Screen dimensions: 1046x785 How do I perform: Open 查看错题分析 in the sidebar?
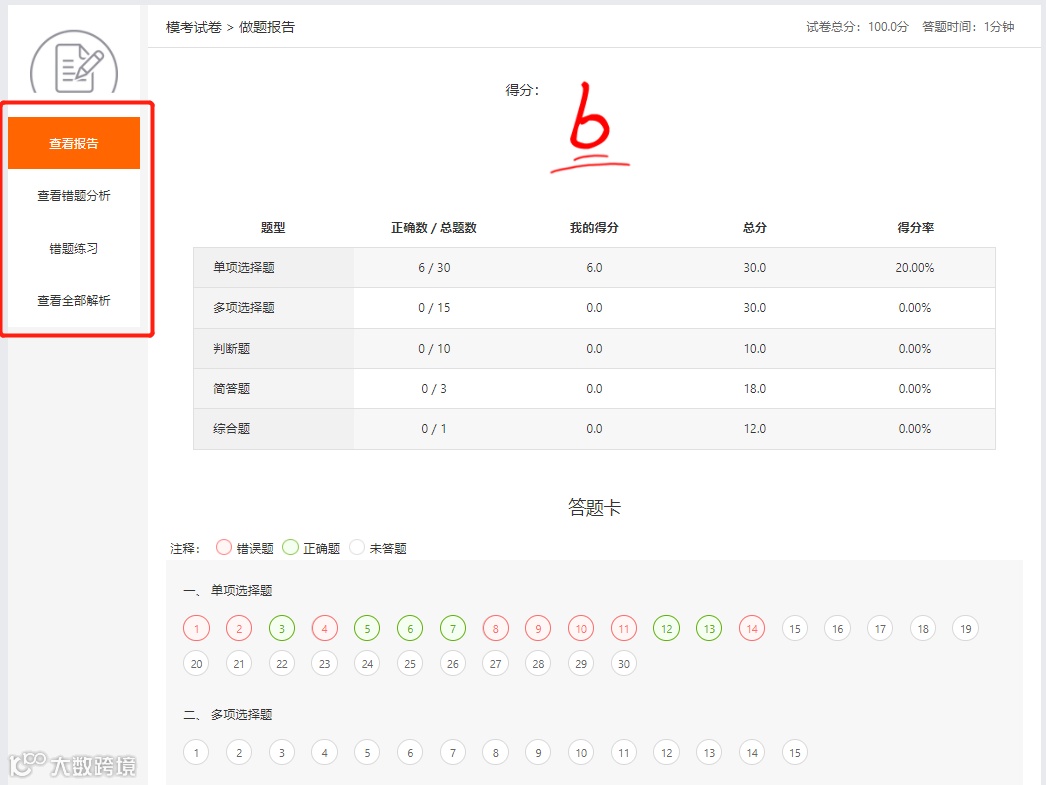point(74,195)
